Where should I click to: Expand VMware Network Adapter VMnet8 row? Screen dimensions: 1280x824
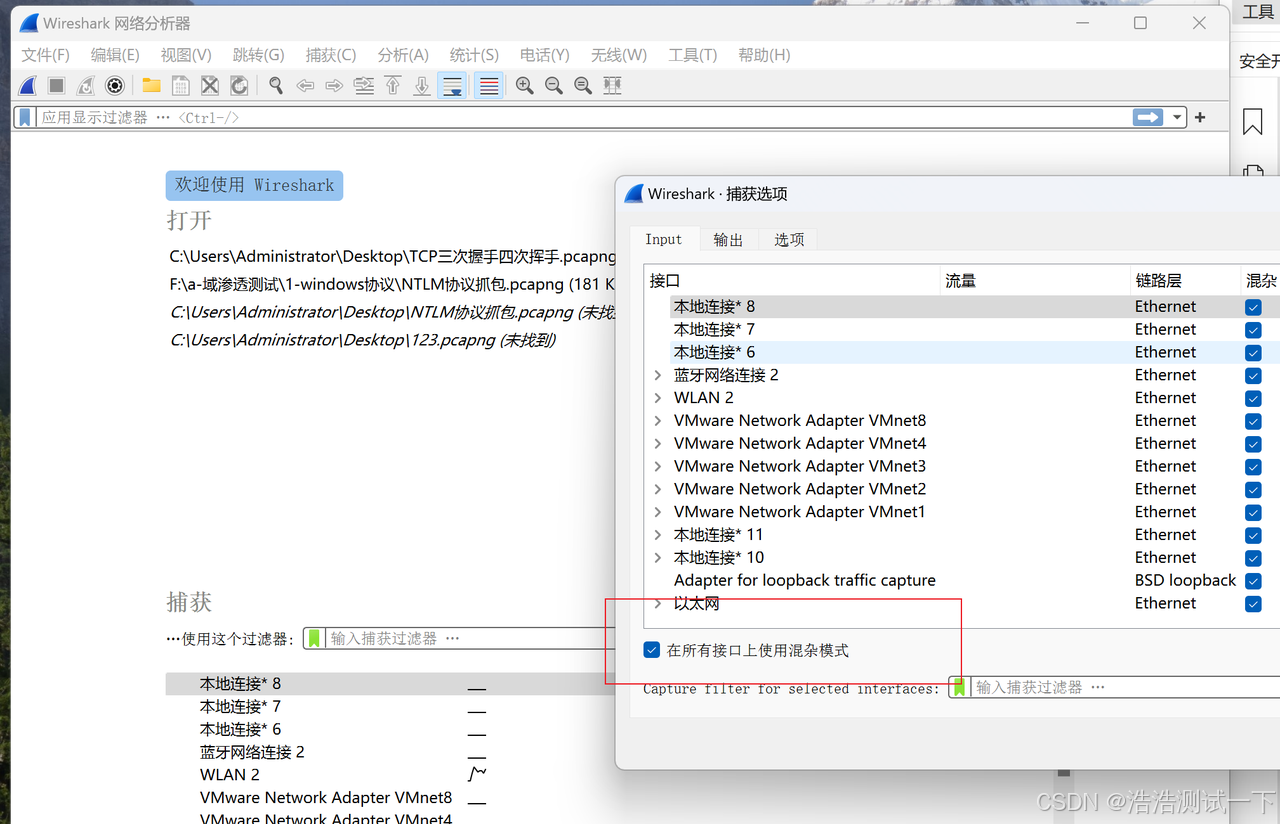[x=658, y=421]
